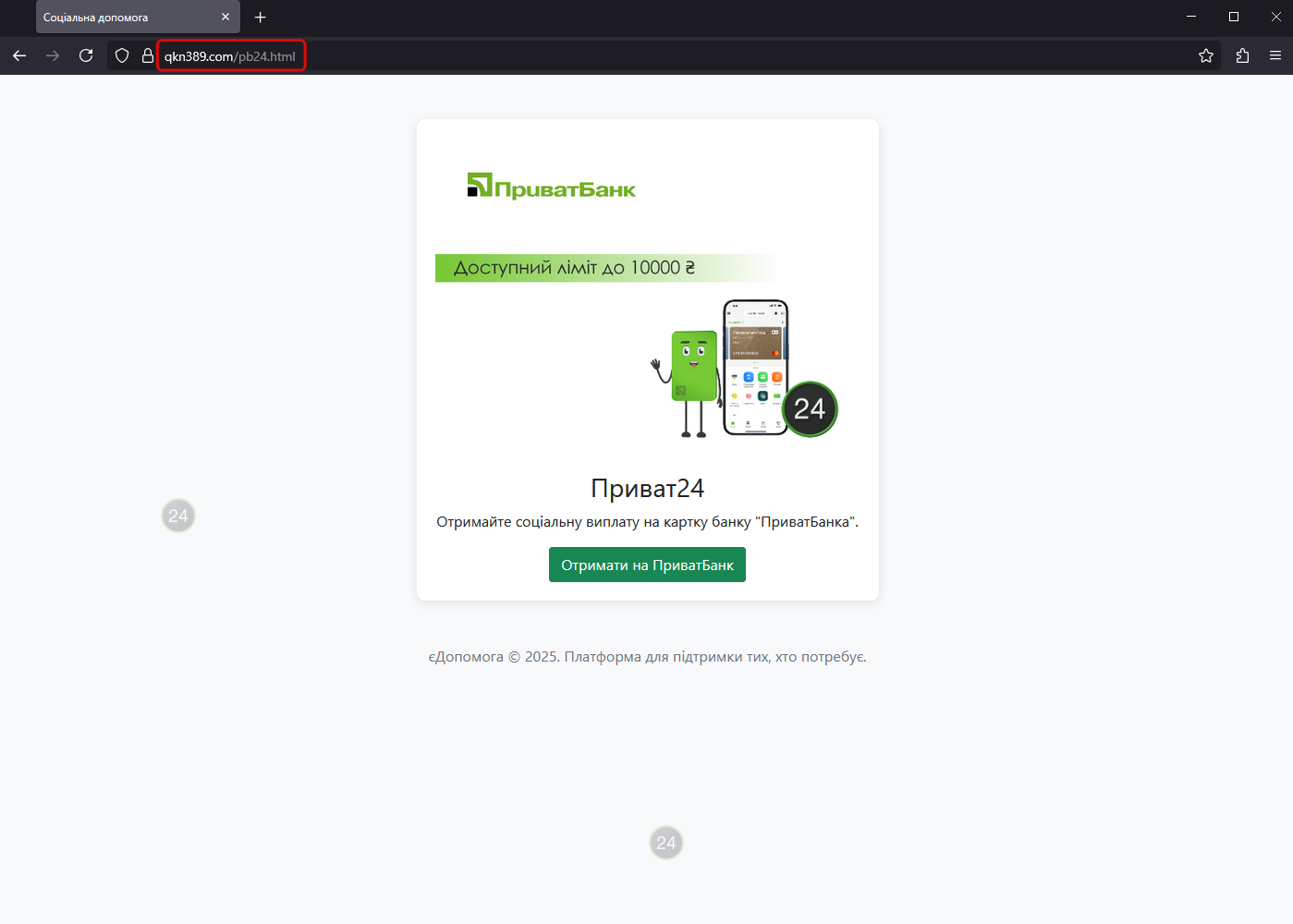Open a new tab with plus button
The height and width of the screenshot is (924, 1293).
tap(261, 18)
